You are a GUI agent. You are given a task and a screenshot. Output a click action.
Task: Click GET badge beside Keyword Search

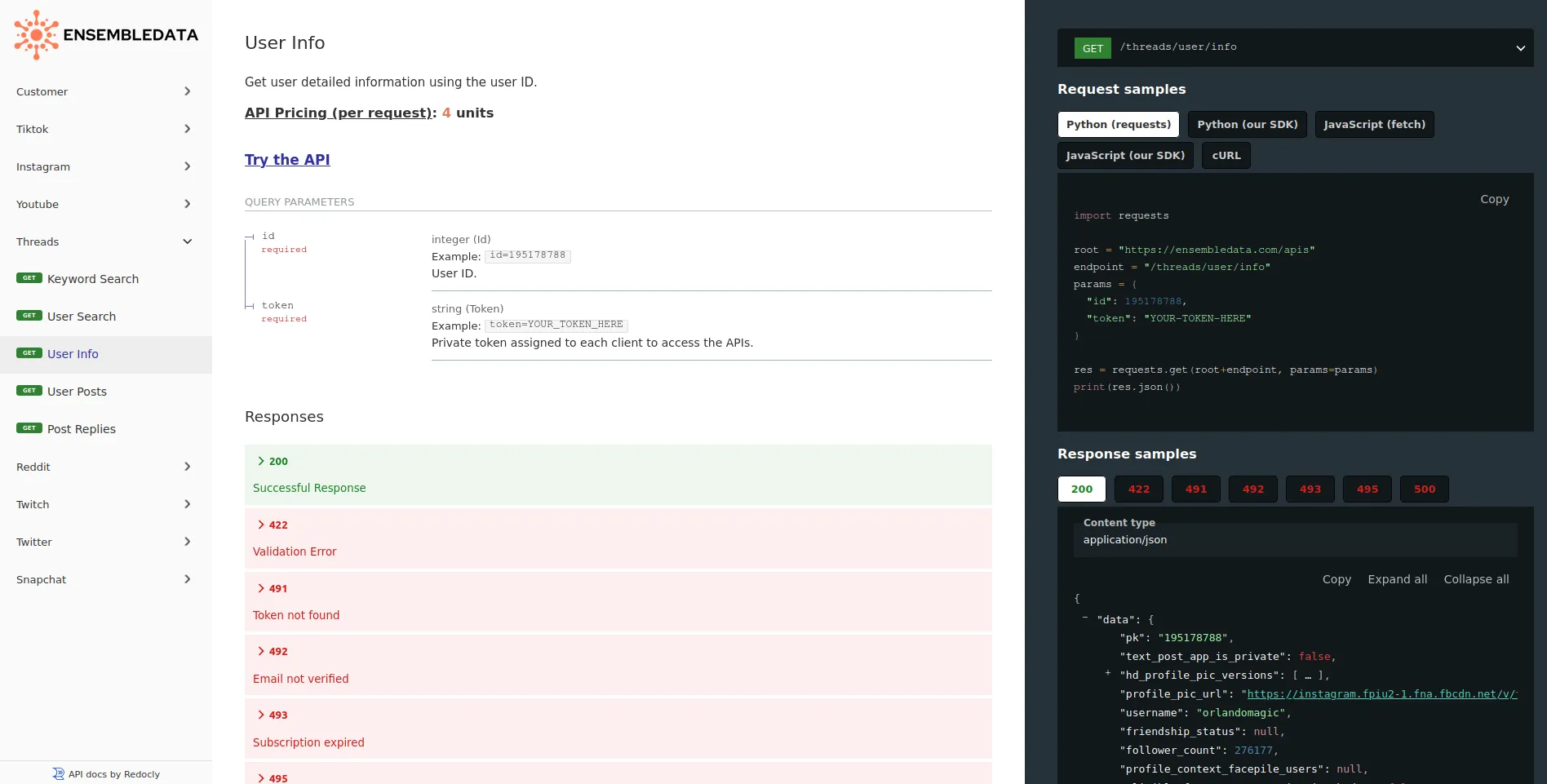pos(29,278)
